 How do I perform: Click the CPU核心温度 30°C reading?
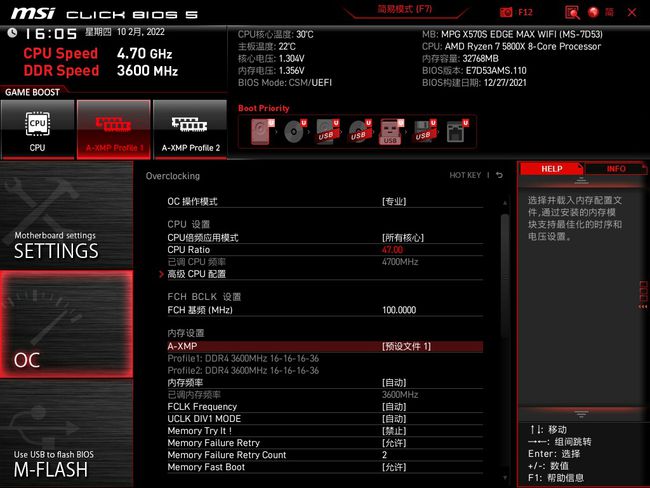(x=275, y=34)
